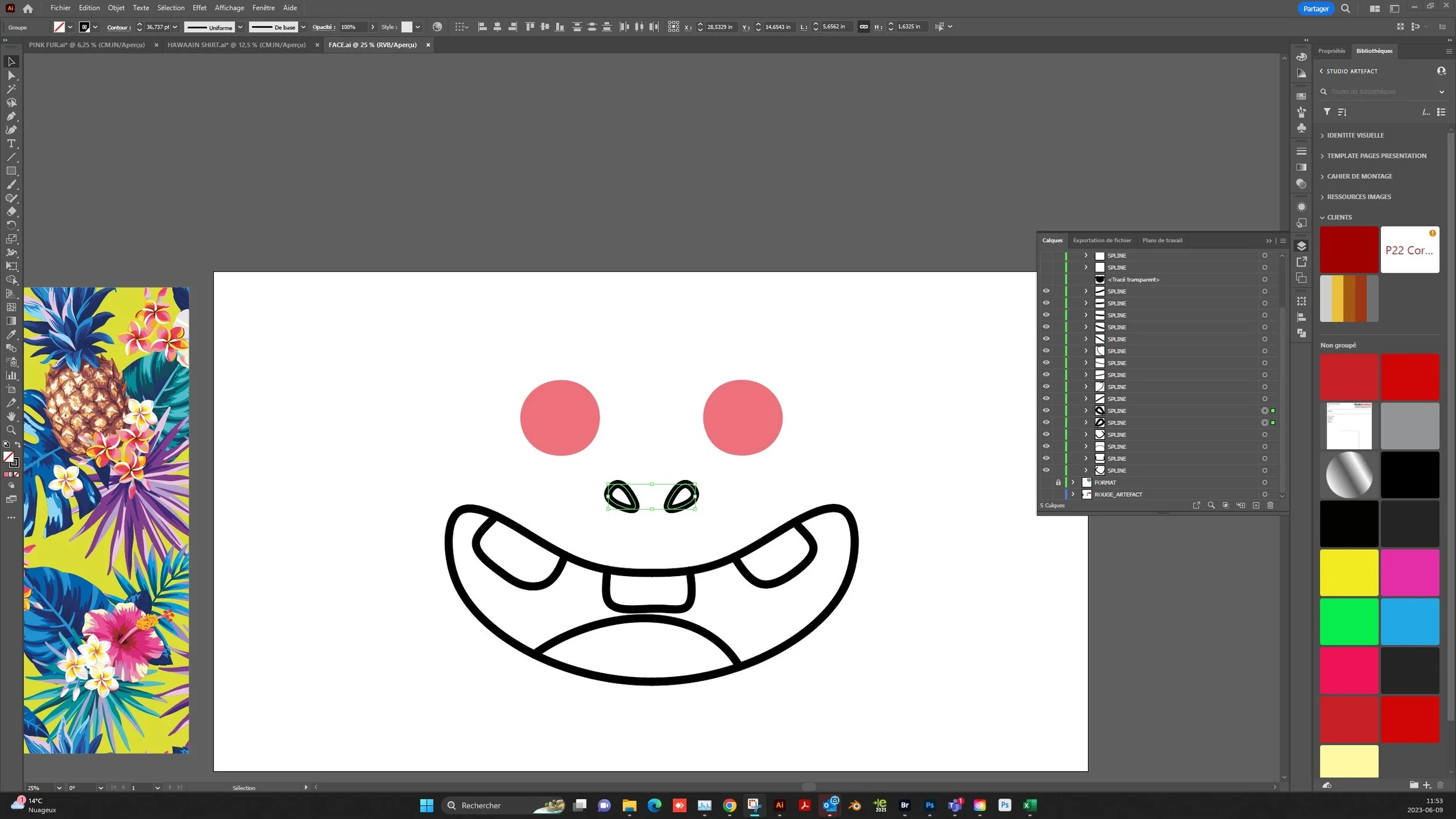
Task: Expand the FORMAT layer
Action: coord(1073,482)
